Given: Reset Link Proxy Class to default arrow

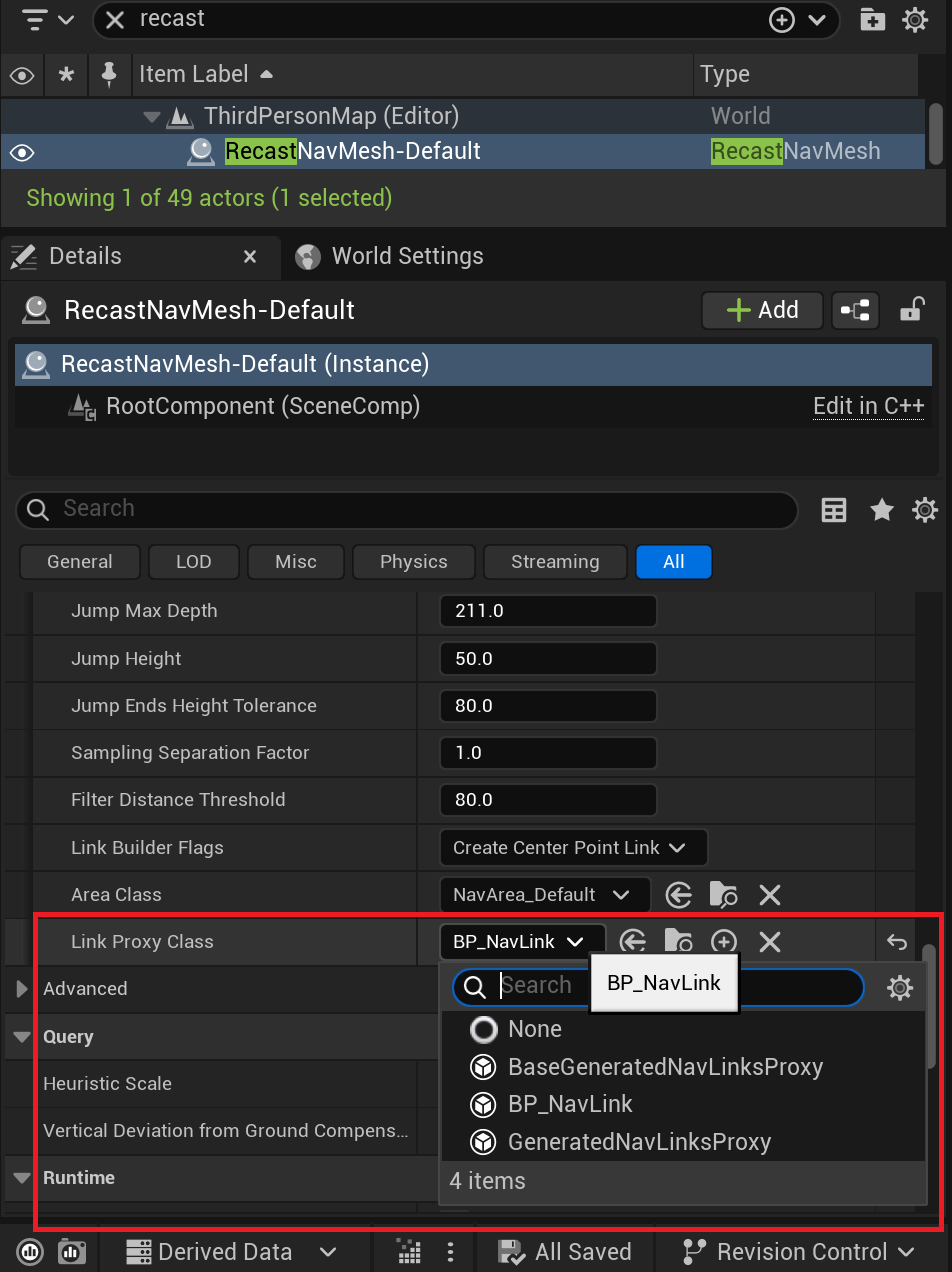Looking at the screenshot, I should 896,942.
